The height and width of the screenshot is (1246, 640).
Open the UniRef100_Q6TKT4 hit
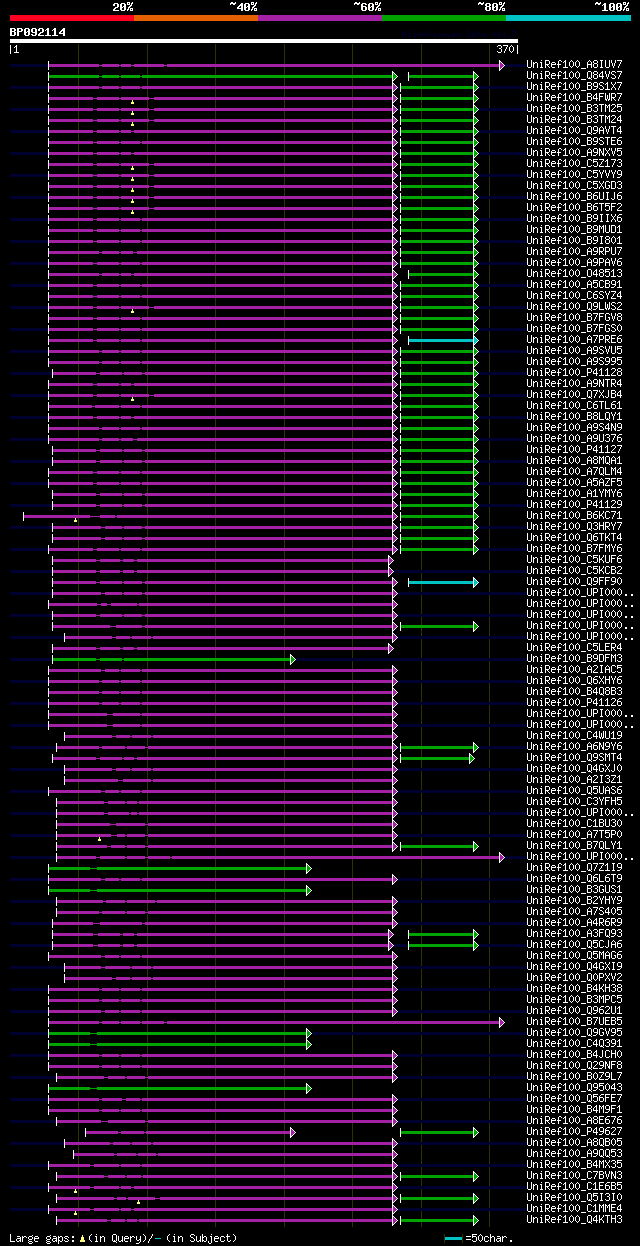(574, 538)
